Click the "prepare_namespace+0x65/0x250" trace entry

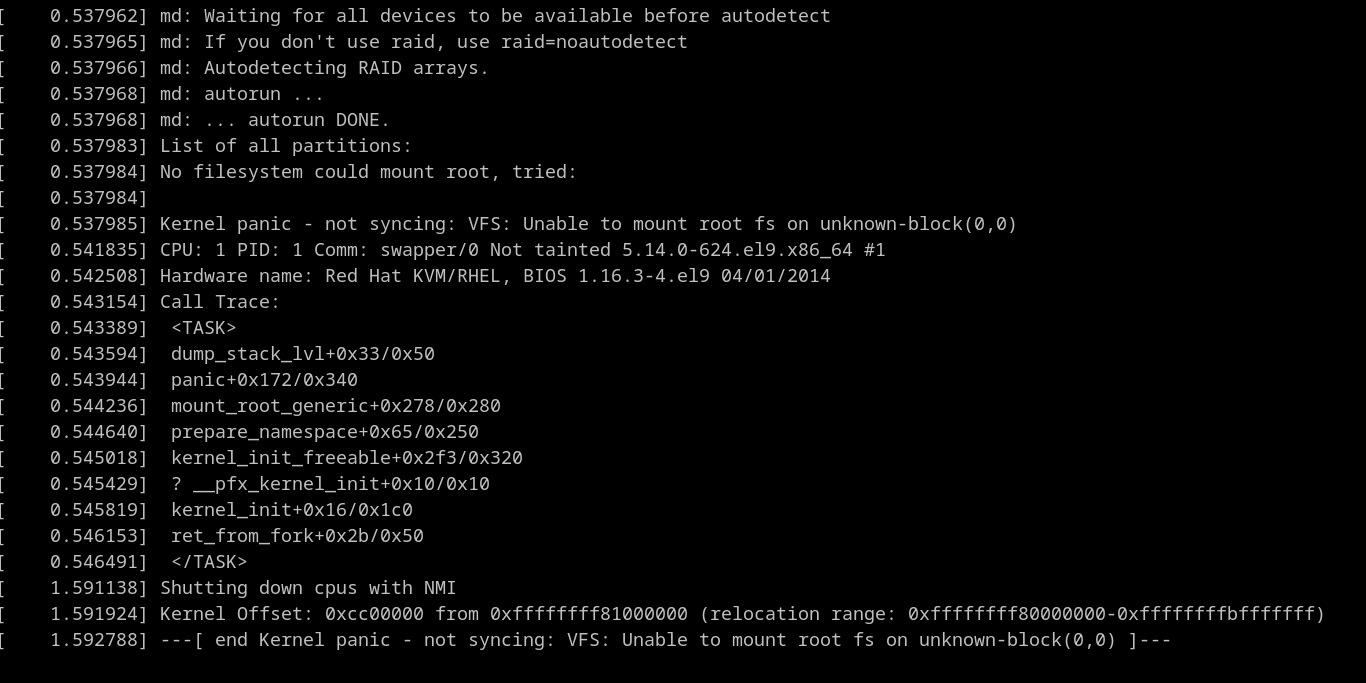[325, 432]
